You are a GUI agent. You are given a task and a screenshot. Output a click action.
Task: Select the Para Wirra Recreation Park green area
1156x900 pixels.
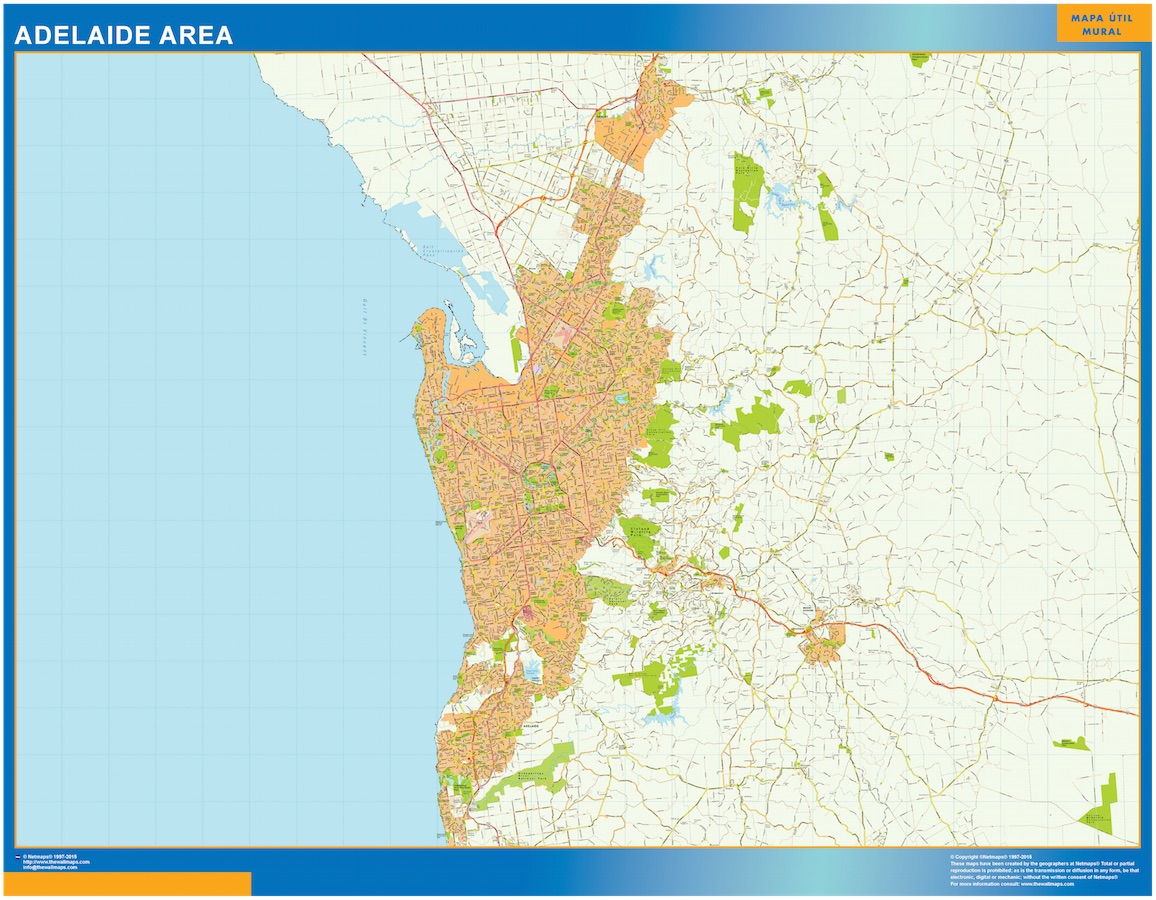[746, 189]
